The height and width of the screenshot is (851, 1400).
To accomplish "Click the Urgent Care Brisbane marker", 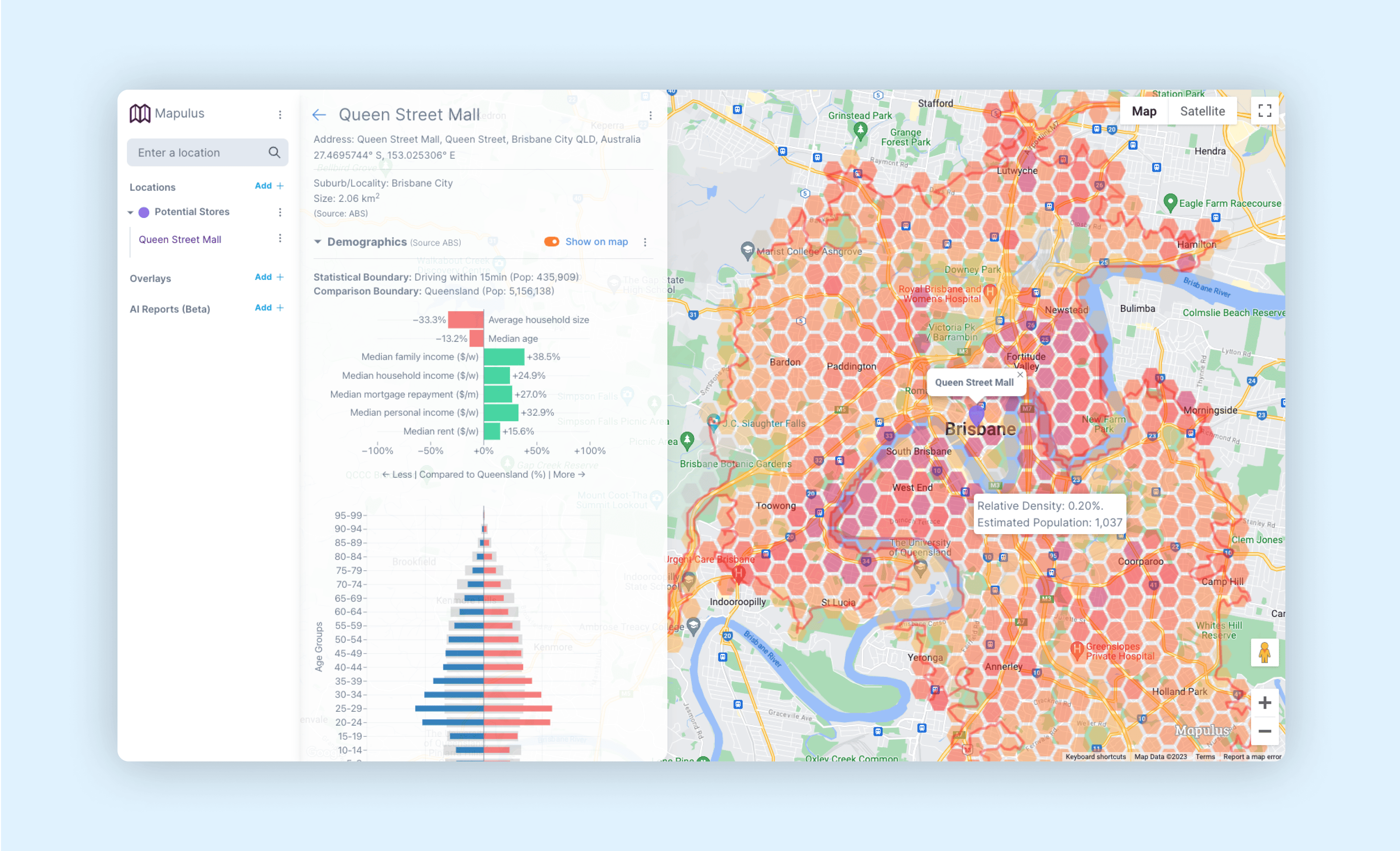I will (x=739, y=574).
